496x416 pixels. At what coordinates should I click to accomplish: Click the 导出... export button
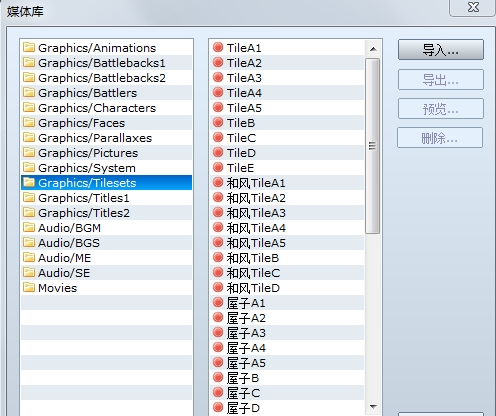click(441, 79)
